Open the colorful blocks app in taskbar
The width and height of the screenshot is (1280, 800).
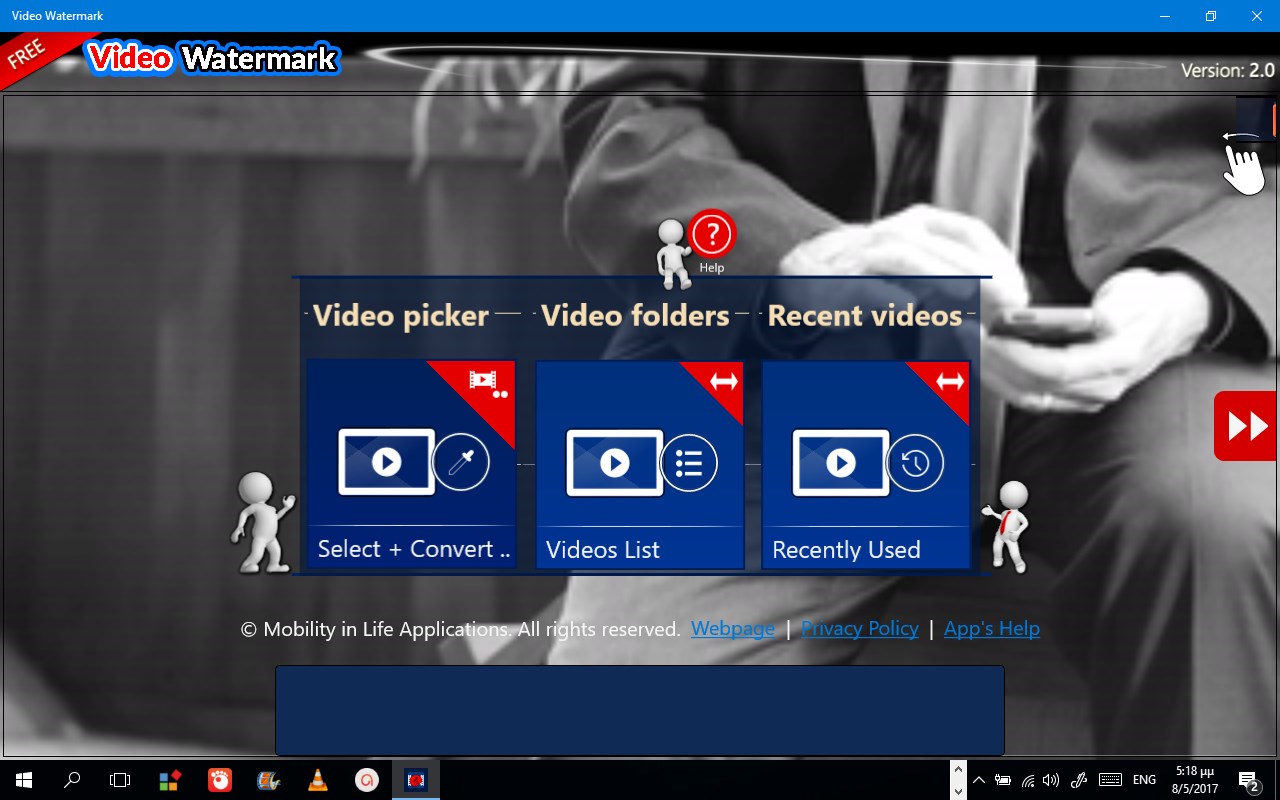coord(170,780)
